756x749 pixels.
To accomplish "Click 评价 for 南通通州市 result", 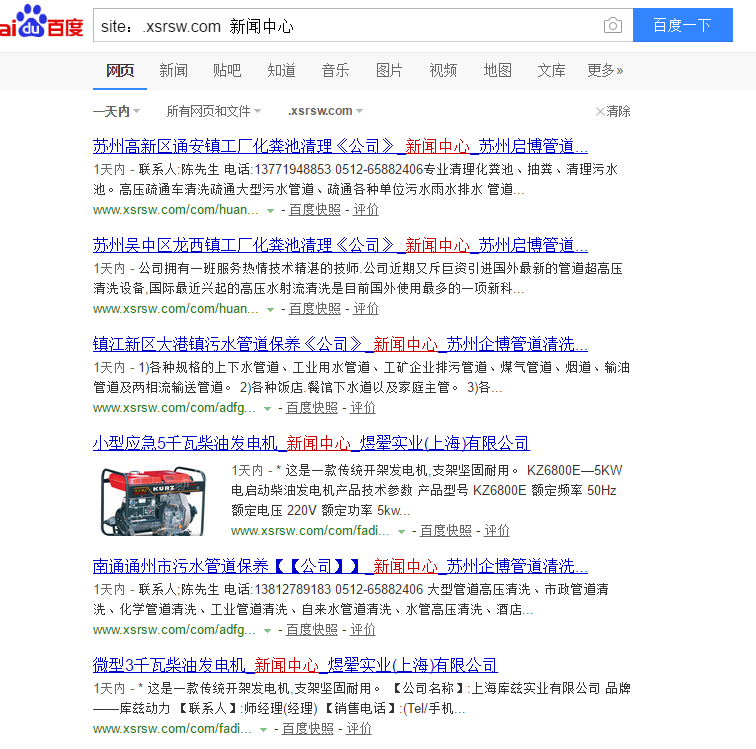I will 363,630.
